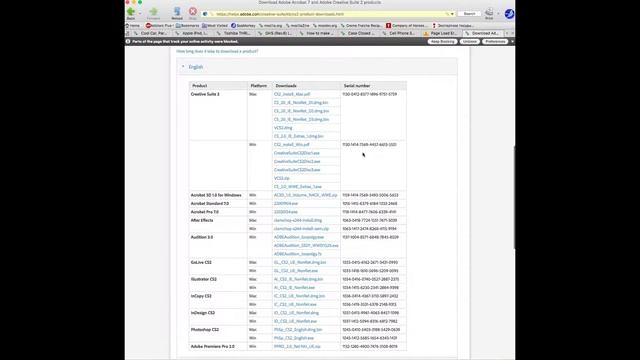Image resolution: width=640 pixels, height=360 pixels.
Task: Click the Search button beside the URL bar
Action: click(x=469, y=14)
